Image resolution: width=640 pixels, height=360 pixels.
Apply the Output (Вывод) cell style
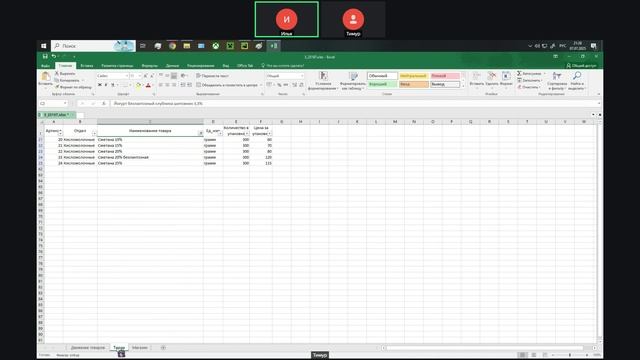tap(445, 84)
